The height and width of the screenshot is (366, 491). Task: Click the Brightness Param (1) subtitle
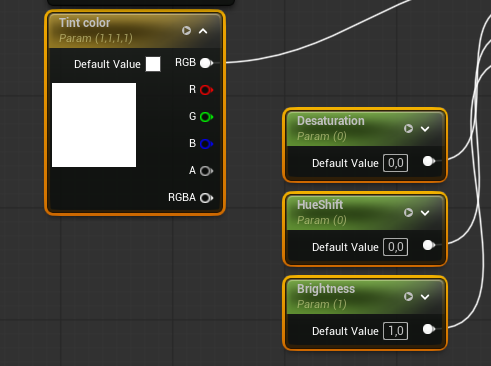(322, 304)
